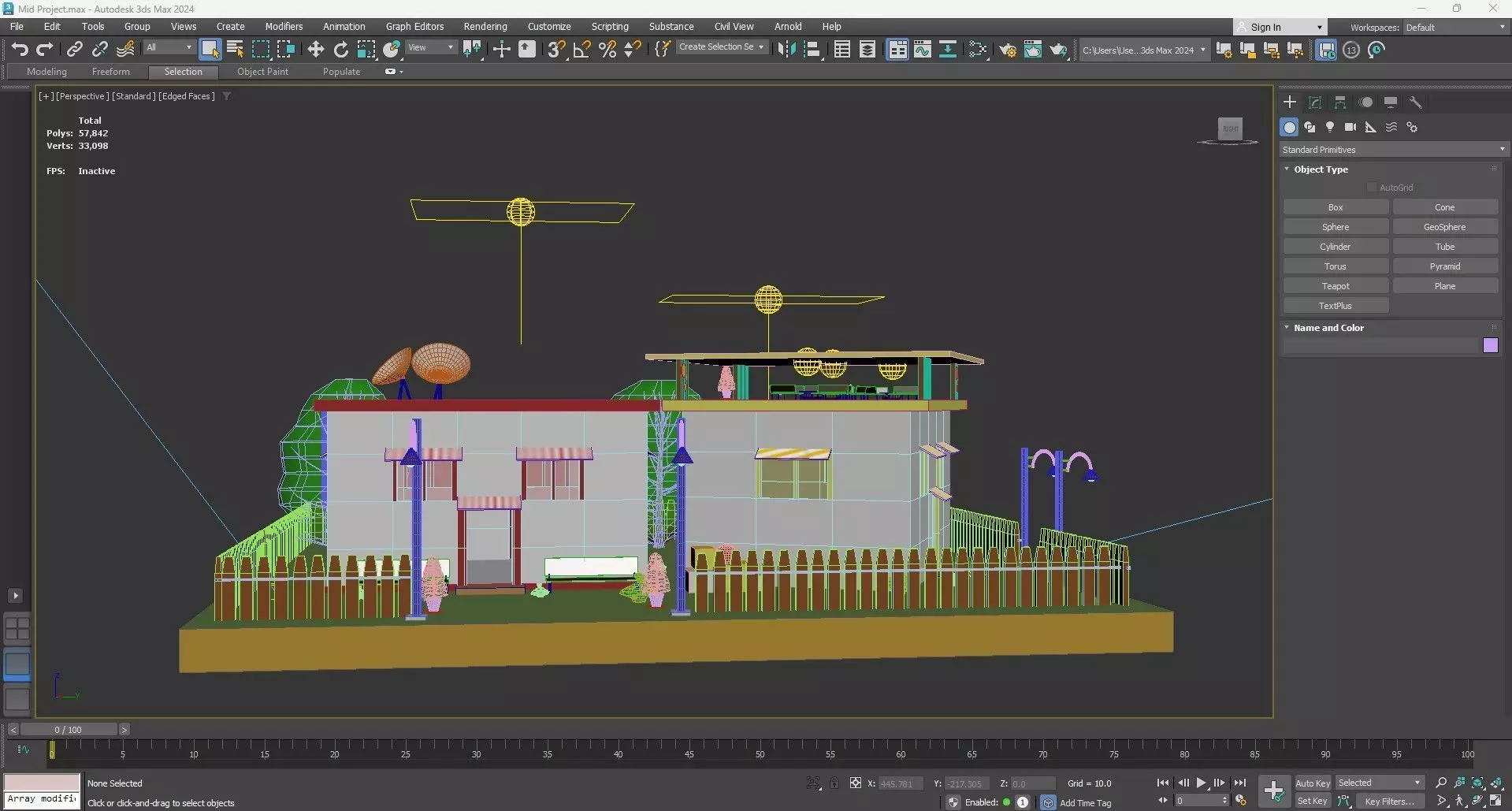Select the Select and Link tool
Image resolution: width=1512 pixels, height=811 pixels.
tap(74, 50)
